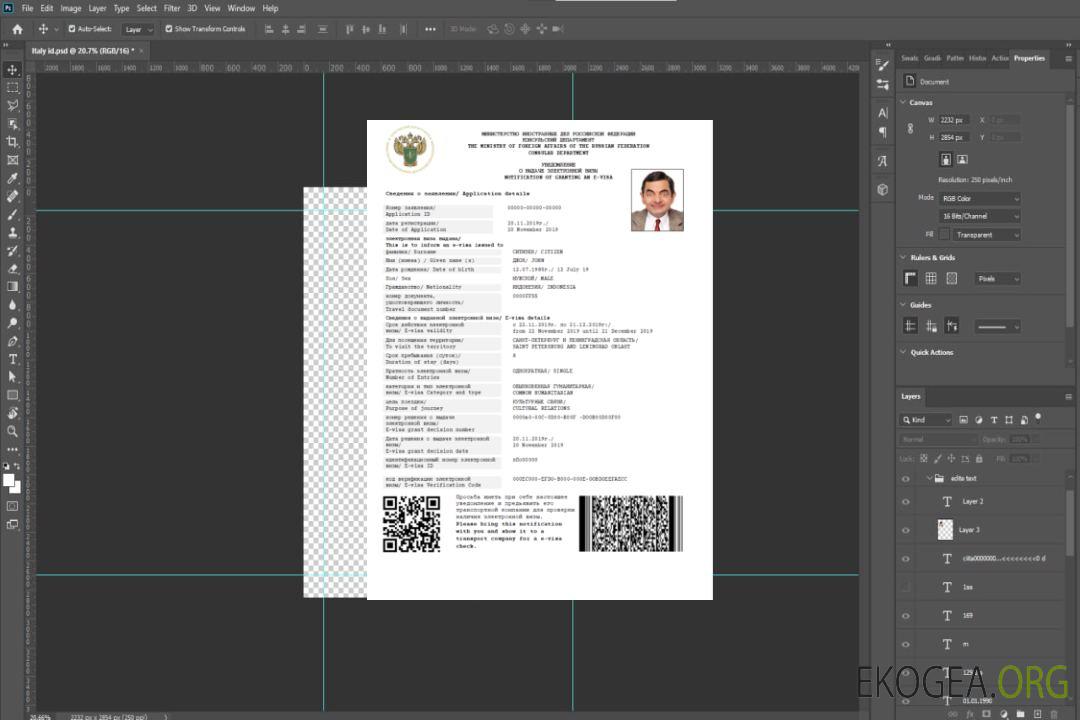Set canvas to portrait orientation
The image size is (1080, 720).
click(946, 160)
